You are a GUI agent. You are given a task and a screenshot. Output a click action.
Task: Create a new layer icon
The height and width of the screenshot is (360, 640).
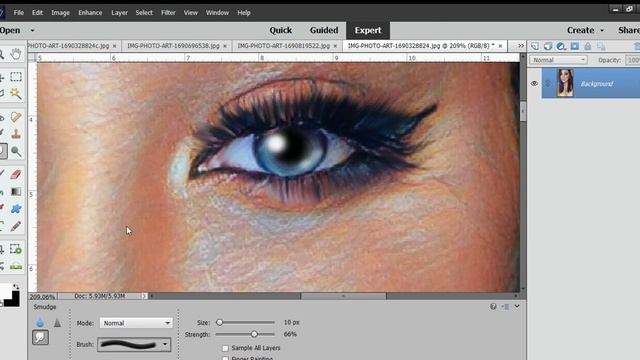point(535,46)
